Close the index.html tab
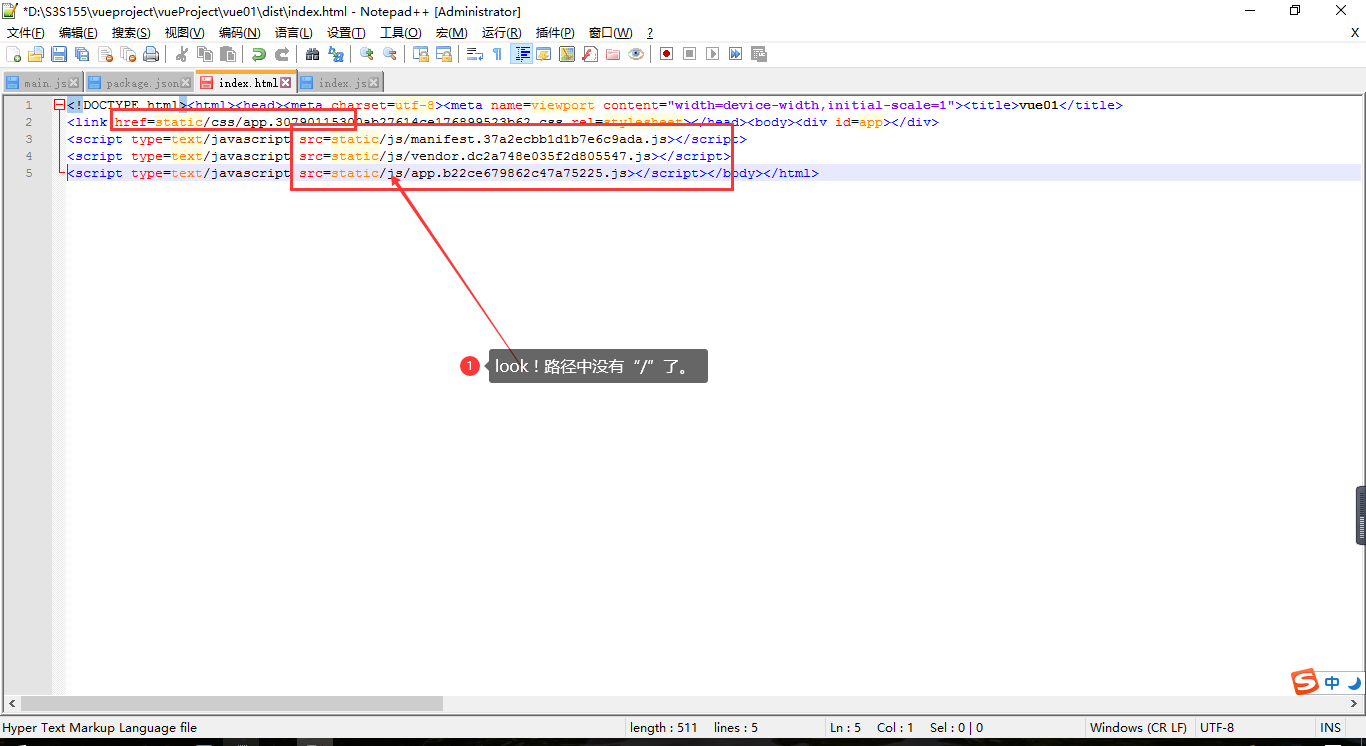Image resolution: width=1366 pixels, height=746 pixels. pos(286,83)
